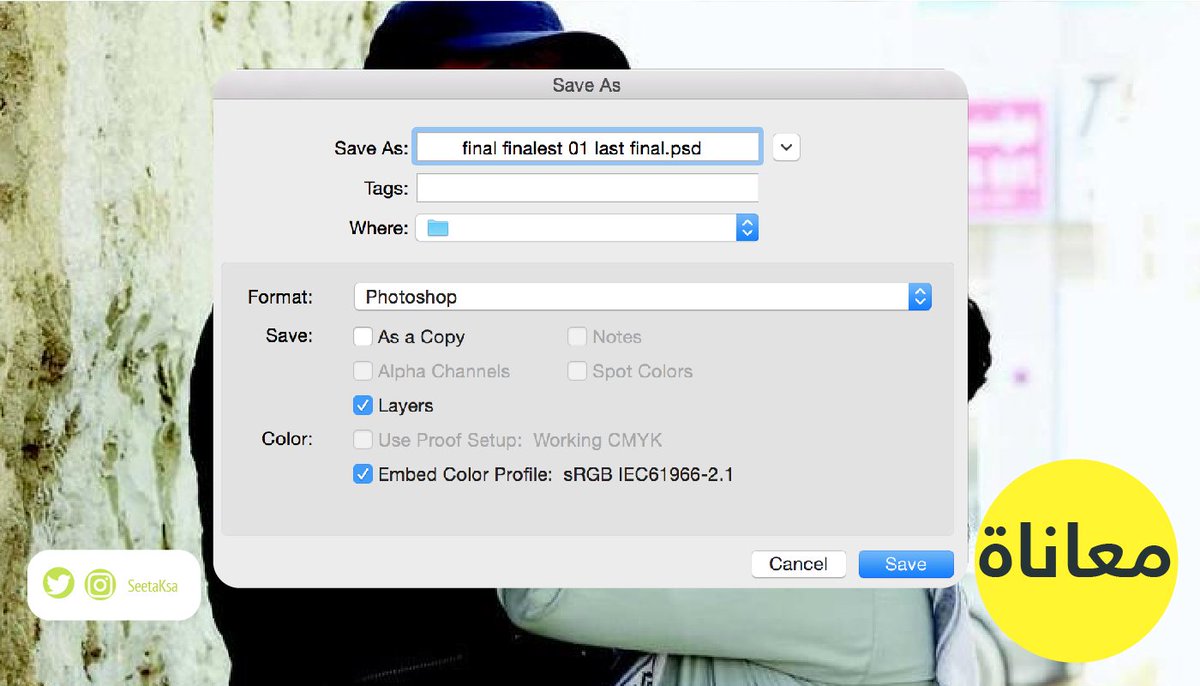Viewport: 1200px width, 686px height.
Task: Expand the dialog using the chevron beside the file name
Action: 787,147
